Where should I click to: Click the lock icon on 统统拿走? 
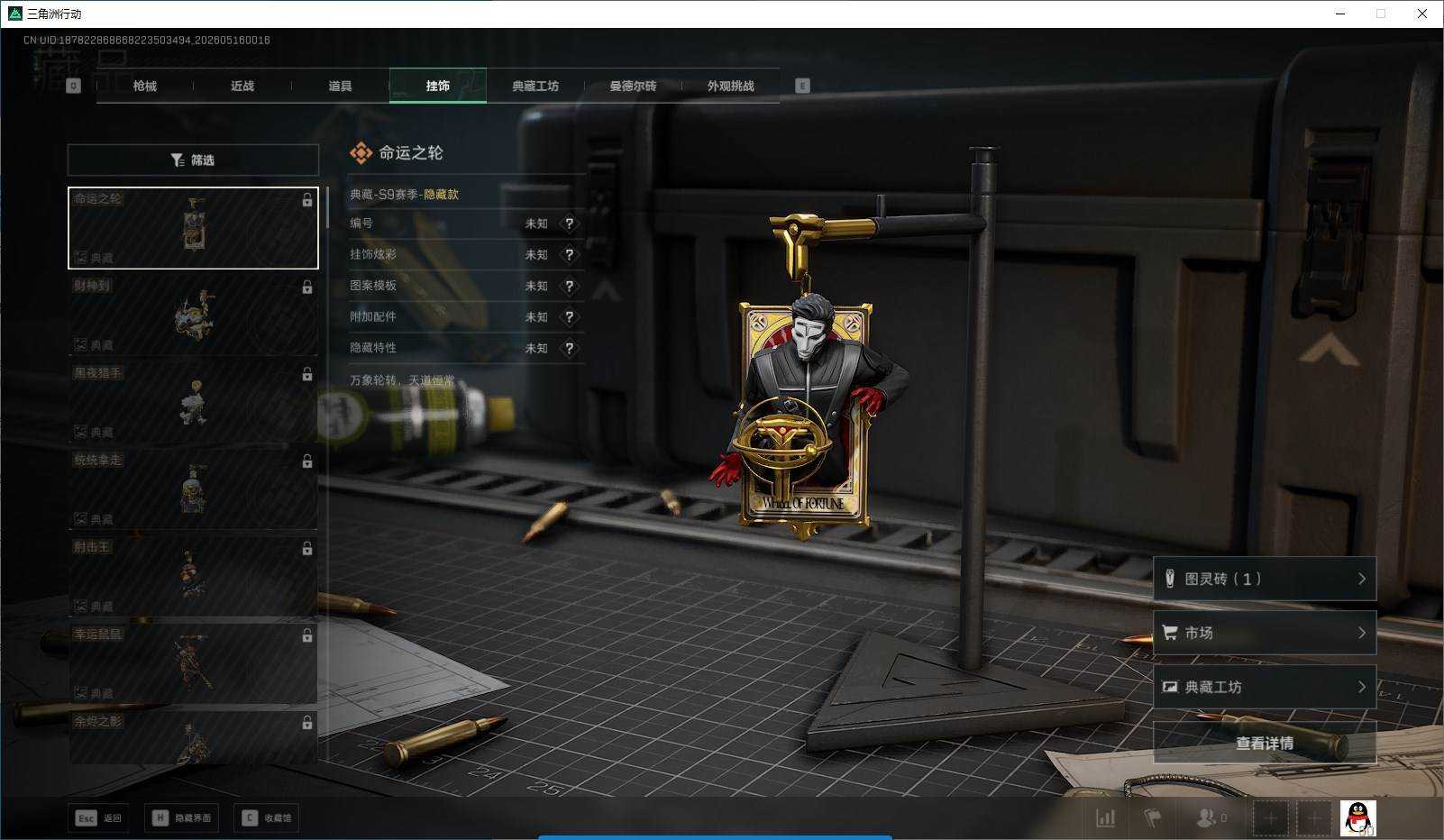[307, 461]
